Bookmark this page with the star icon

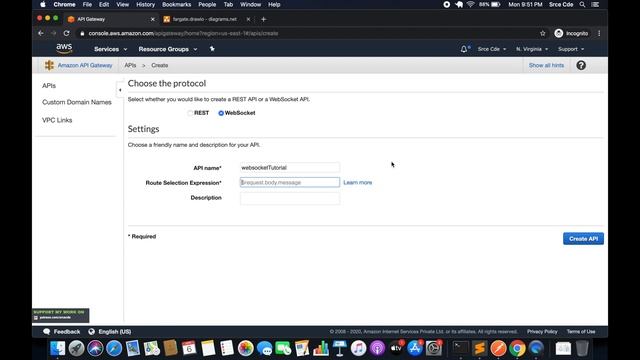click(x=542, y=33)
